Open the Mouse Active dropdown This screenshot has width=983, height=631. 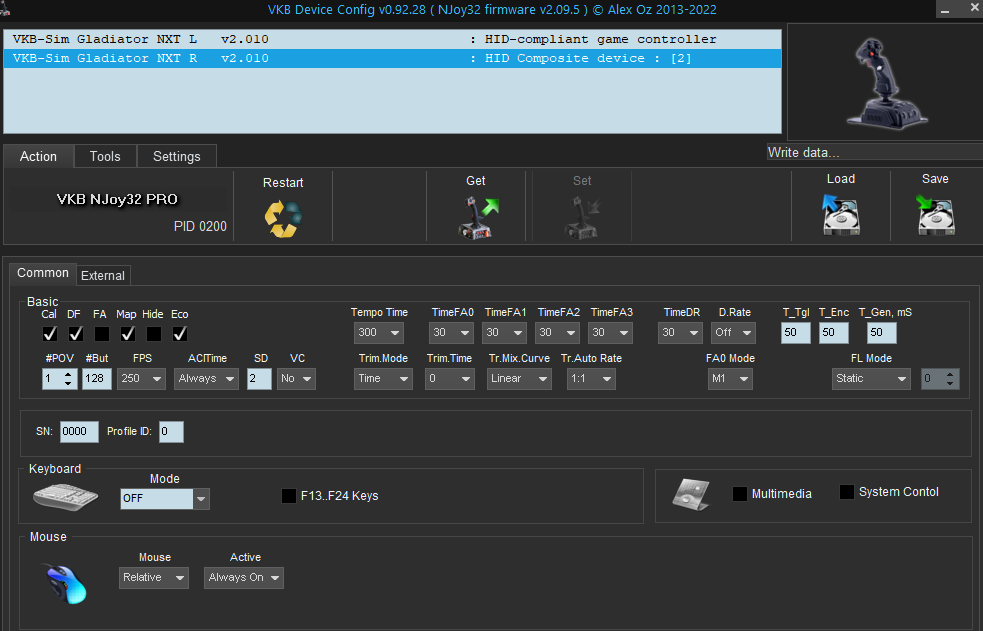[x=244, y=578]
